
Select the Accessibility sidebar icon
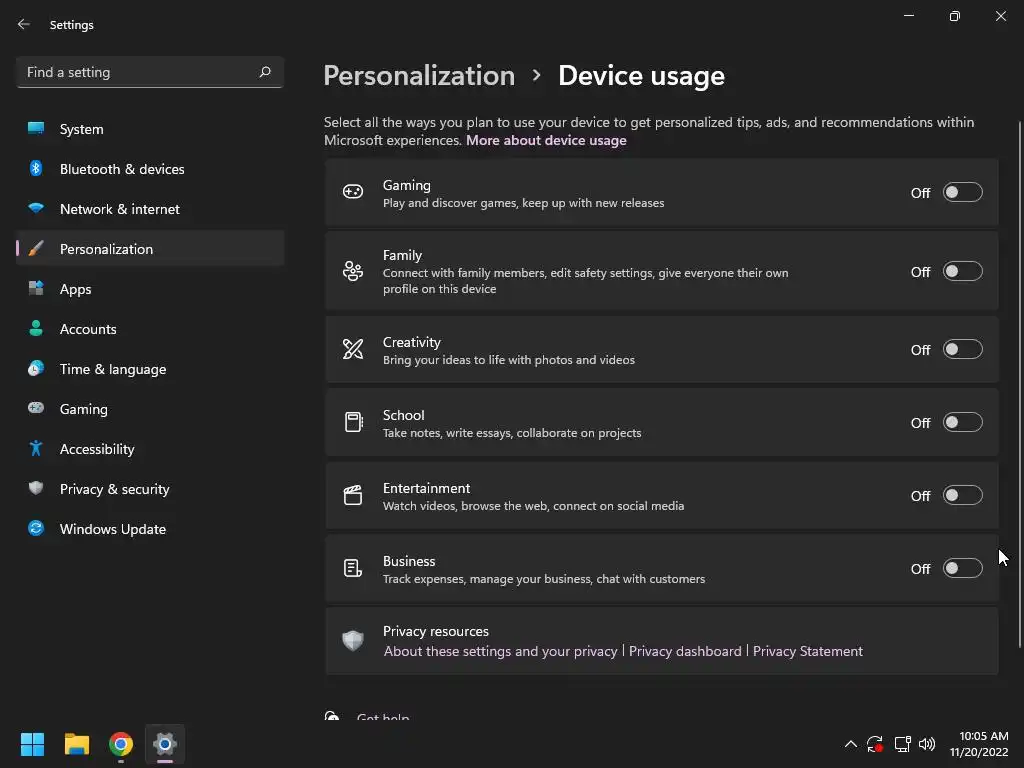[x=36, y=449]
